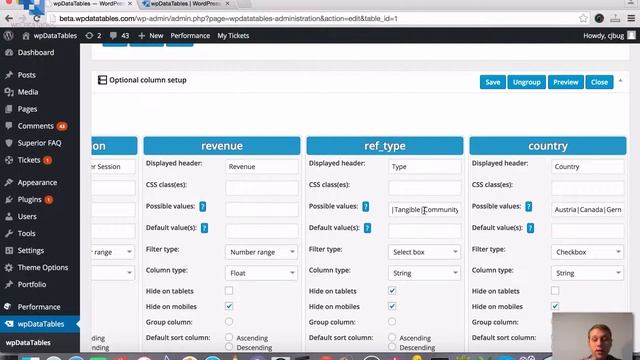
Task: Open Appearance in sidebar
Action: pyautogui.click(x=37, y=182)
